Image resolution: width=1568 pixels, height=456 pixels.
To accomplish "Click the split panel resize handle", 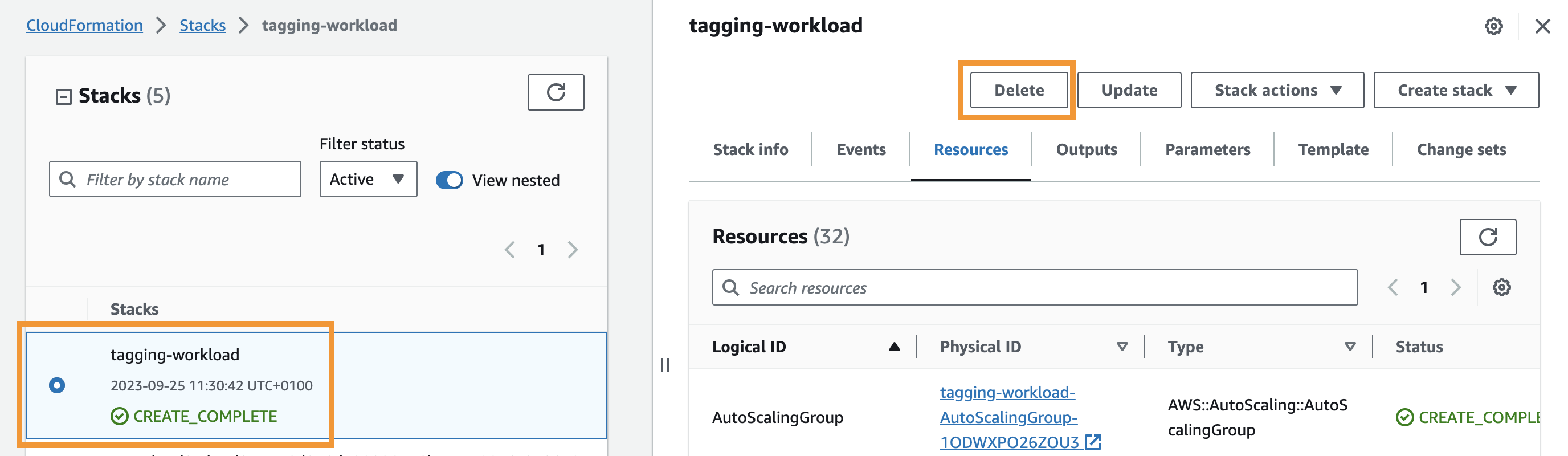I will (665, 365).
